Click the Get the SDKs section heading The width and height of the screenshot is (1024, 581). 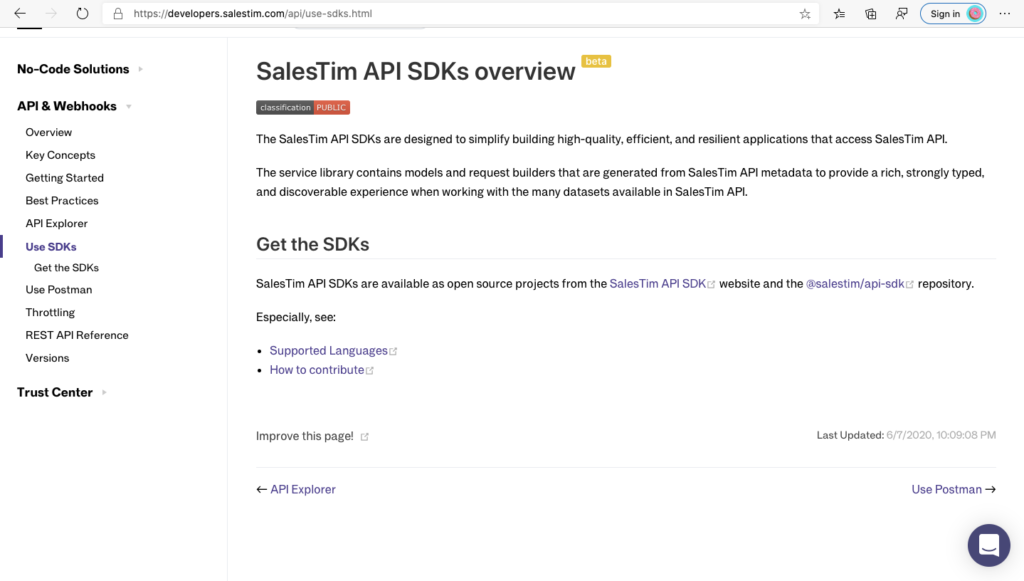313,244
